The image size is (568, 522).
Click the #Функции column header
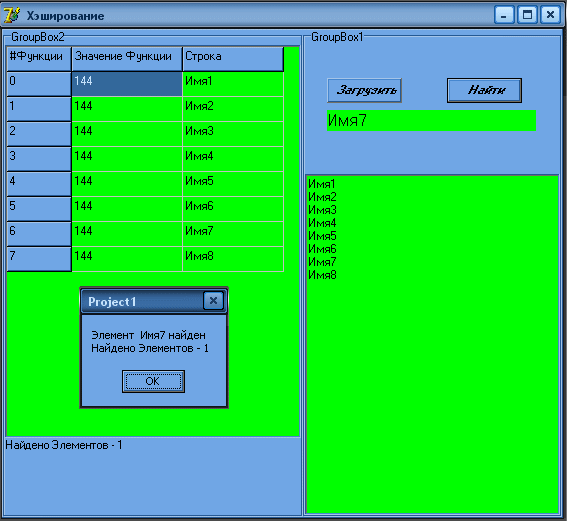(x=39, y=59)
